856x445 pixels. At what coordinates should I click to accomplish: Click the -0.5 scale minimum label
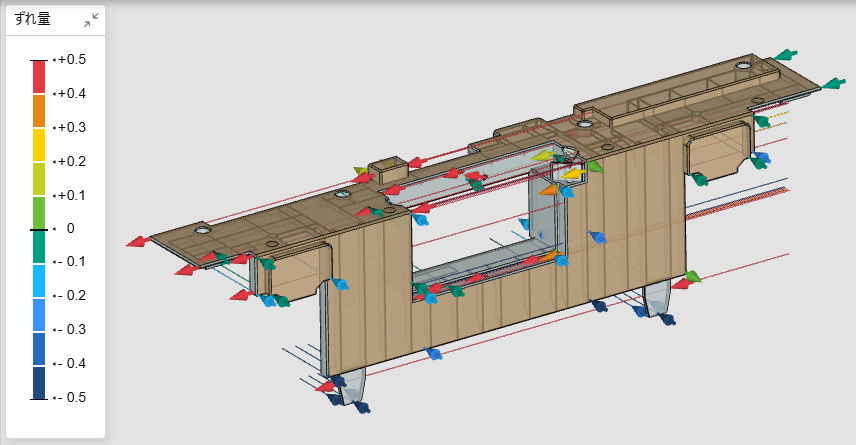point(72,397)
